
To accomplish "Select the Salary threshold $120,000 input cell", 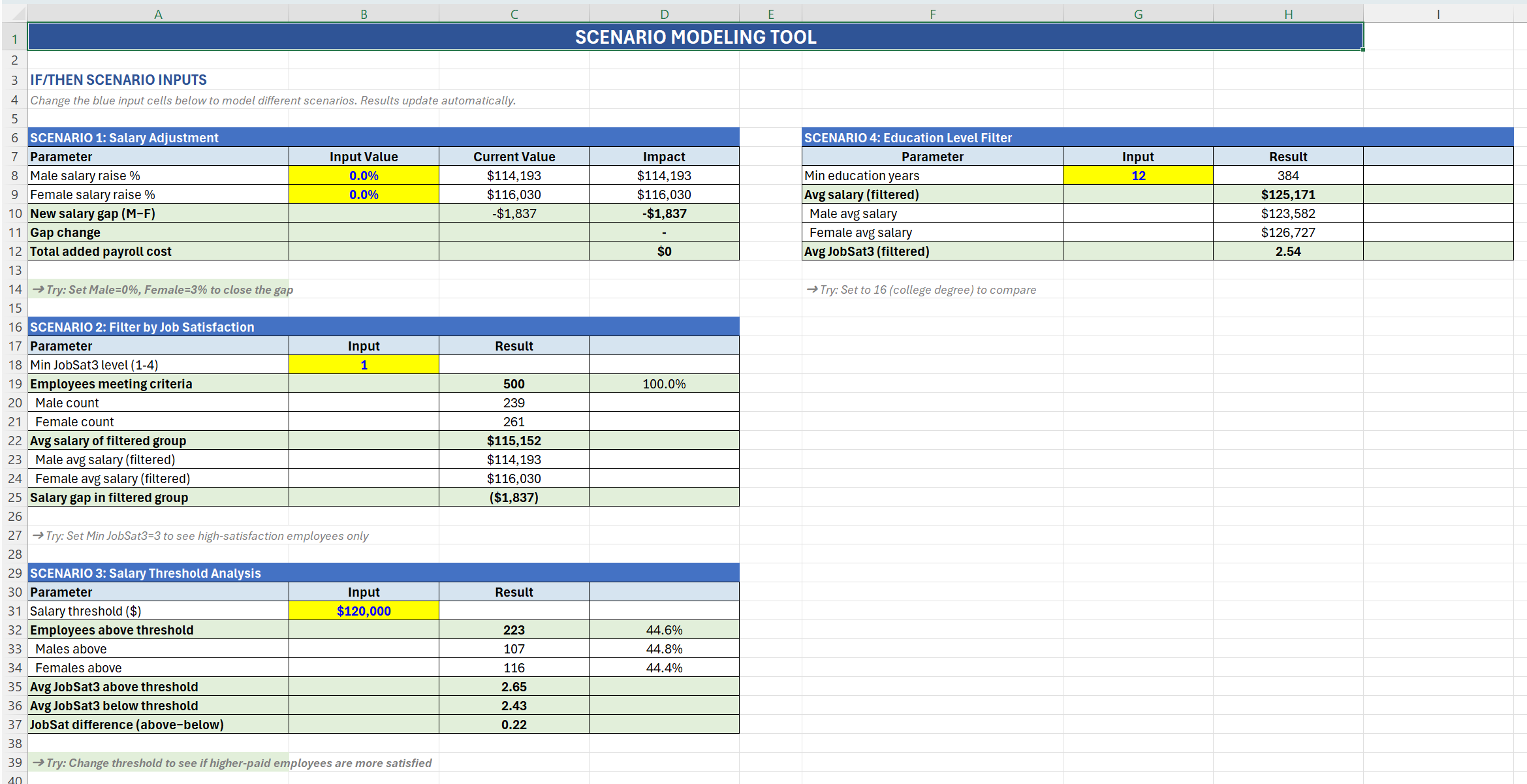I will (364, 611).
